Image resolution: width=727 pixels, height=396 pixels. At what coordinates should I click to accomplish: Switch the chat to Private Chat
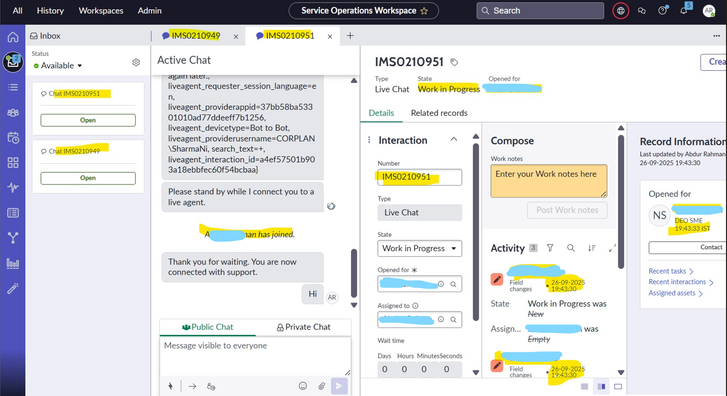click(x=304, y=327)
